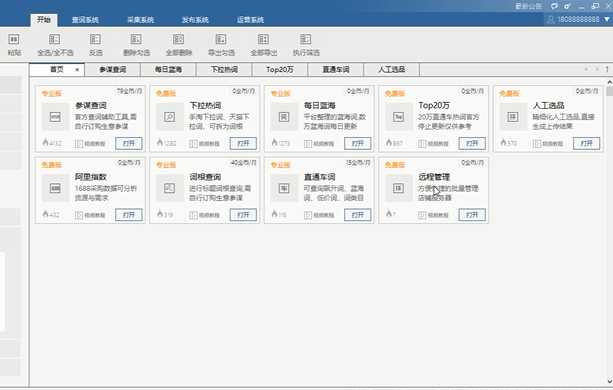Open the 阿里指数 tool with 打开 button

click(129, 215)
